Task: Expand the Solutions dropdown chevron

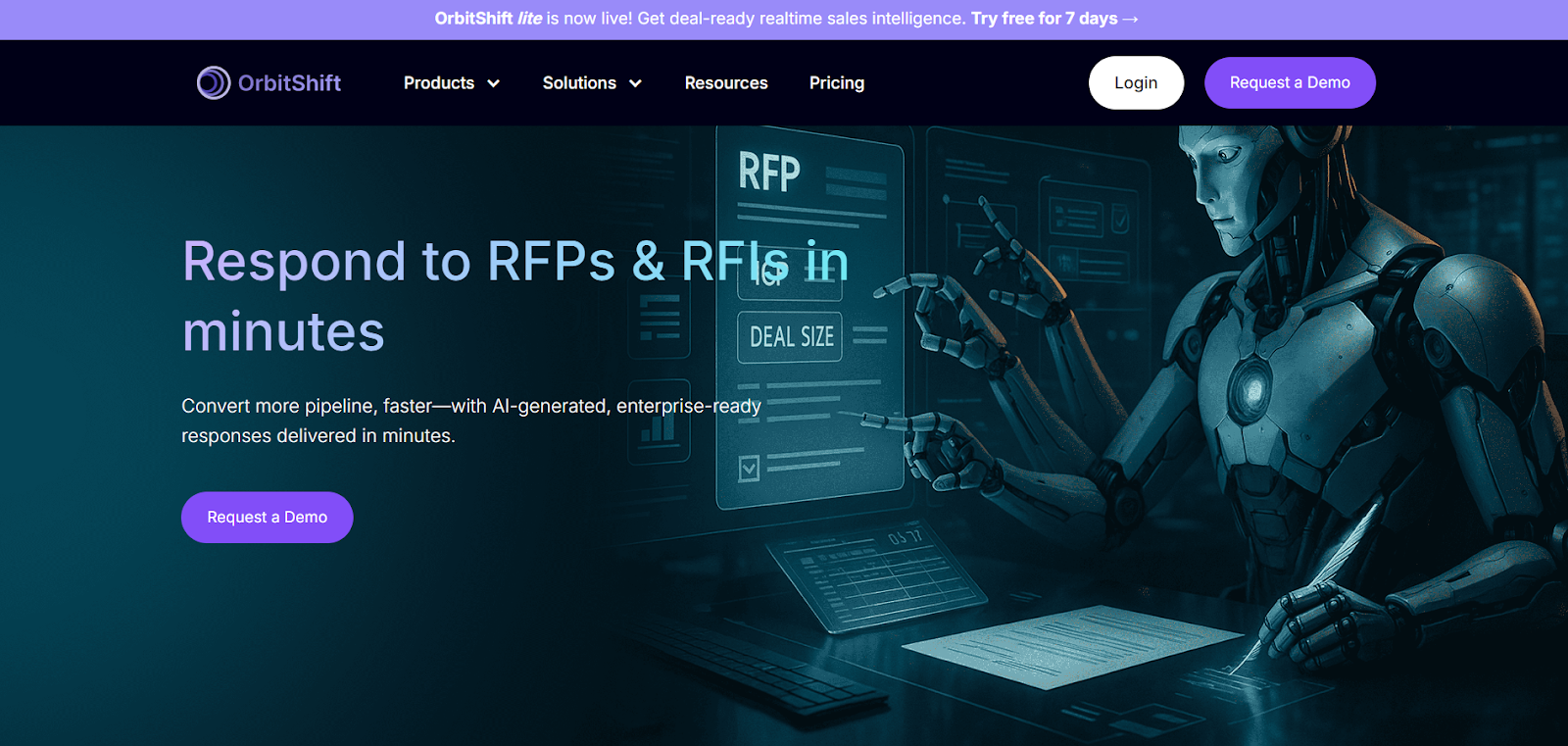Action: click(635, 83)
